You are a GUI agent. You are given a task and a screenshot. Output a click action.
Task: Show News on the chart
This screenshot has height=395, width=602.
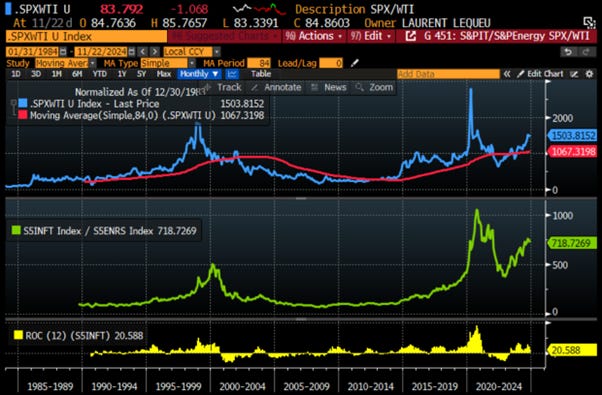pyautogui.click(x=329, y=88)
